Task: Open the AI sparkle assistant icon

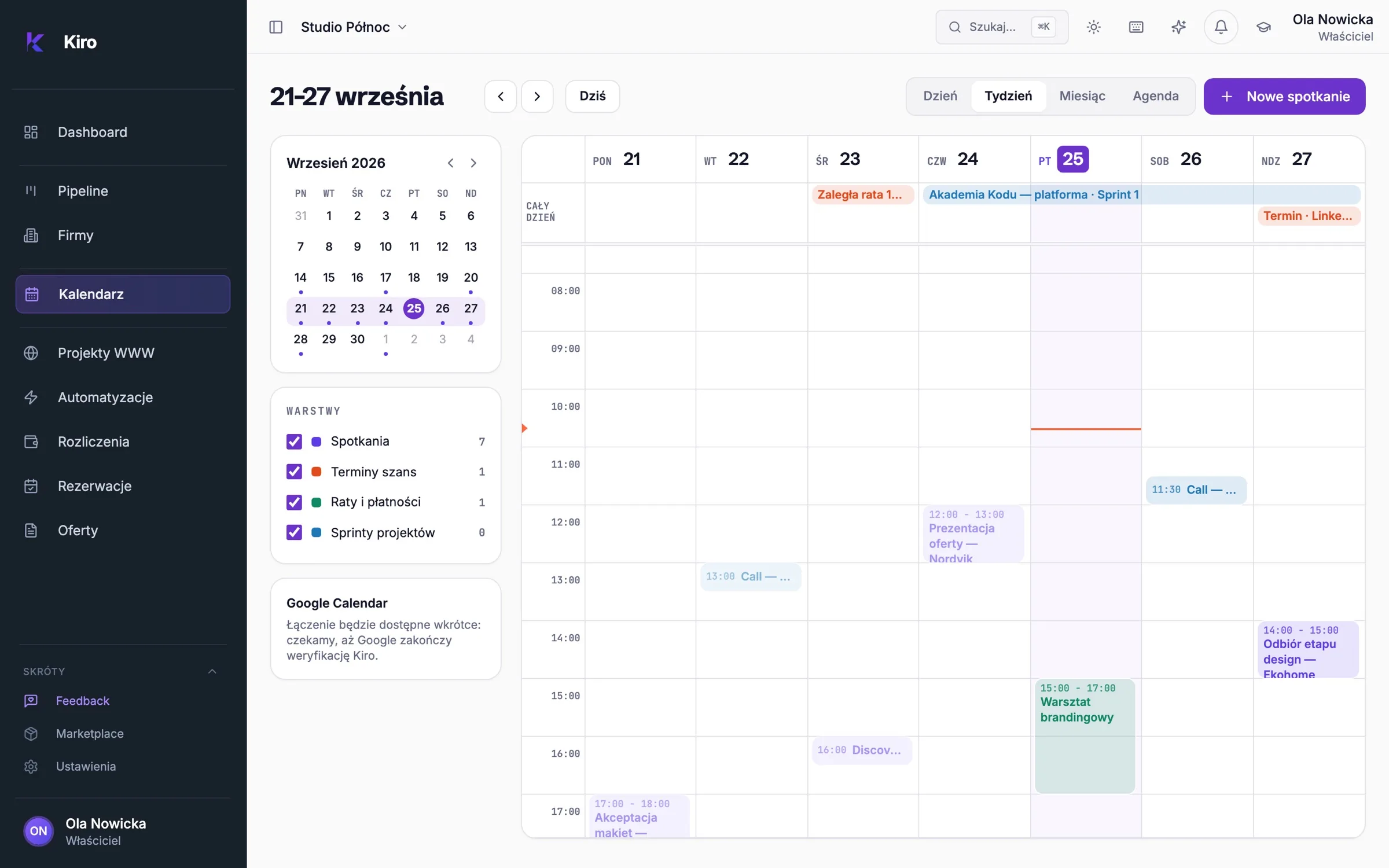Action: click(1178, 27)
